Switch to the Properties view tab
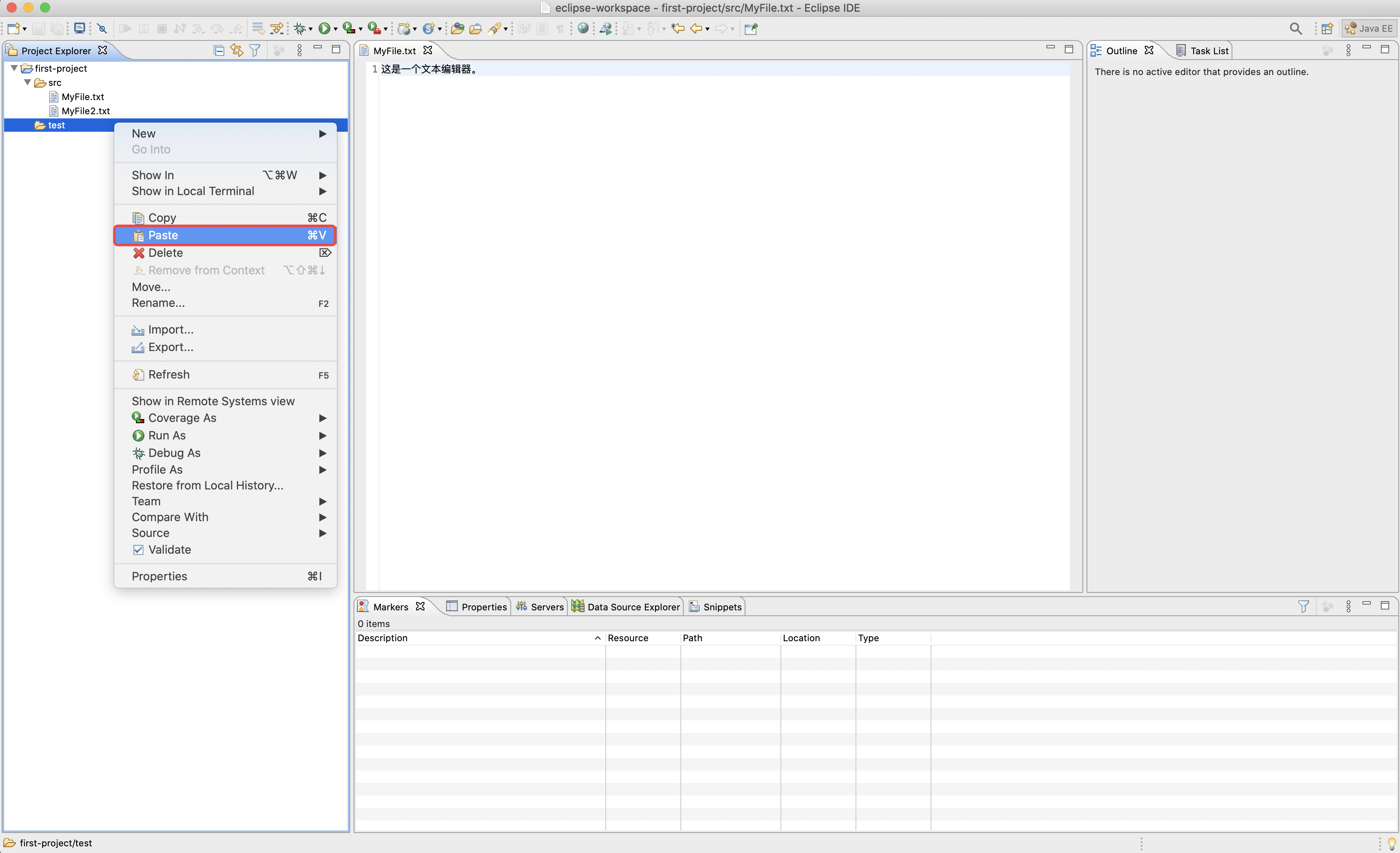The height and width of the screenshot is (853, 1400). (477, 607)
